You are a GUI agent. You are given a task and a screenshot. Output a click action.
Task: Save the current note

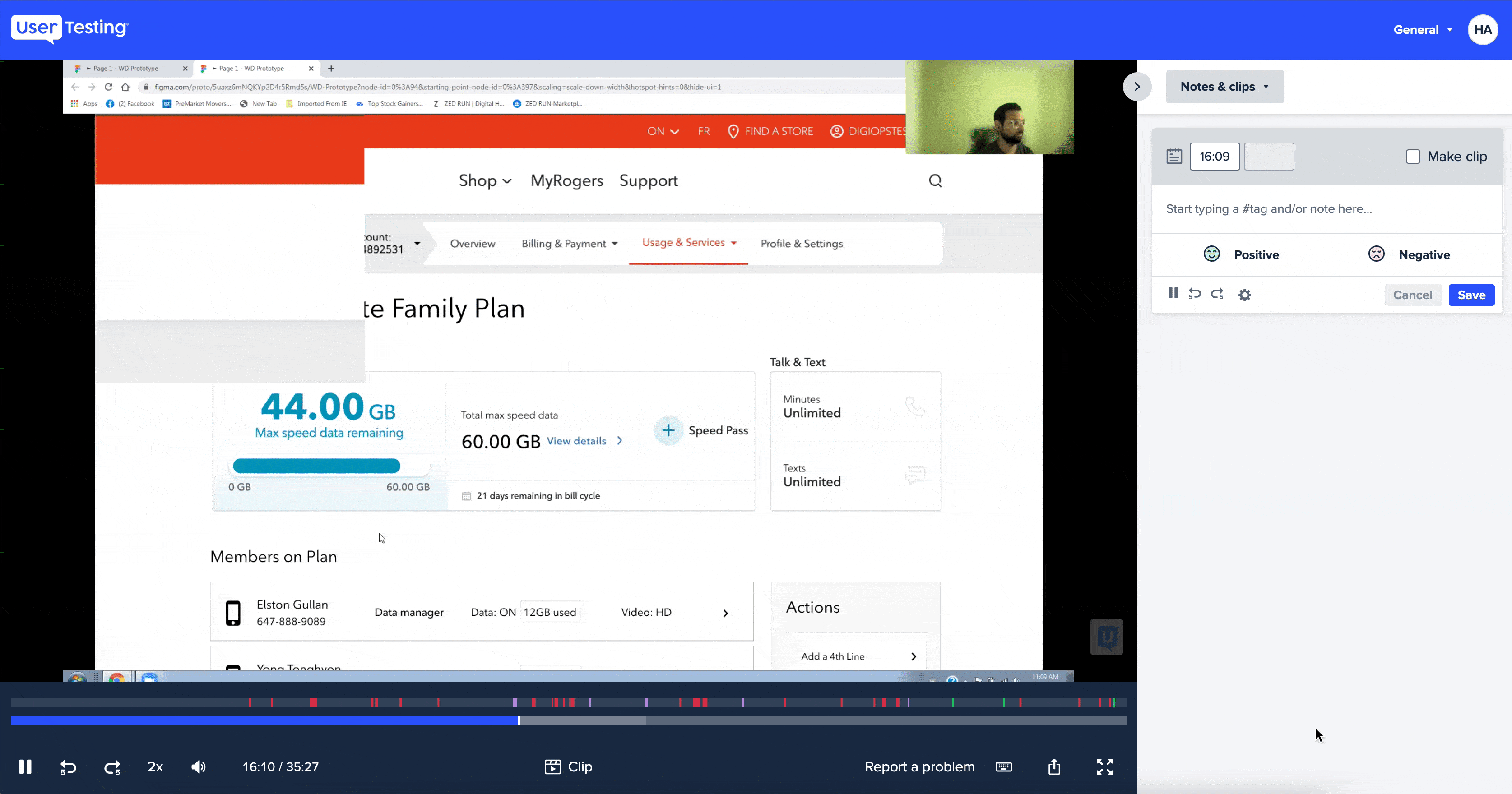coord(1471,295)
